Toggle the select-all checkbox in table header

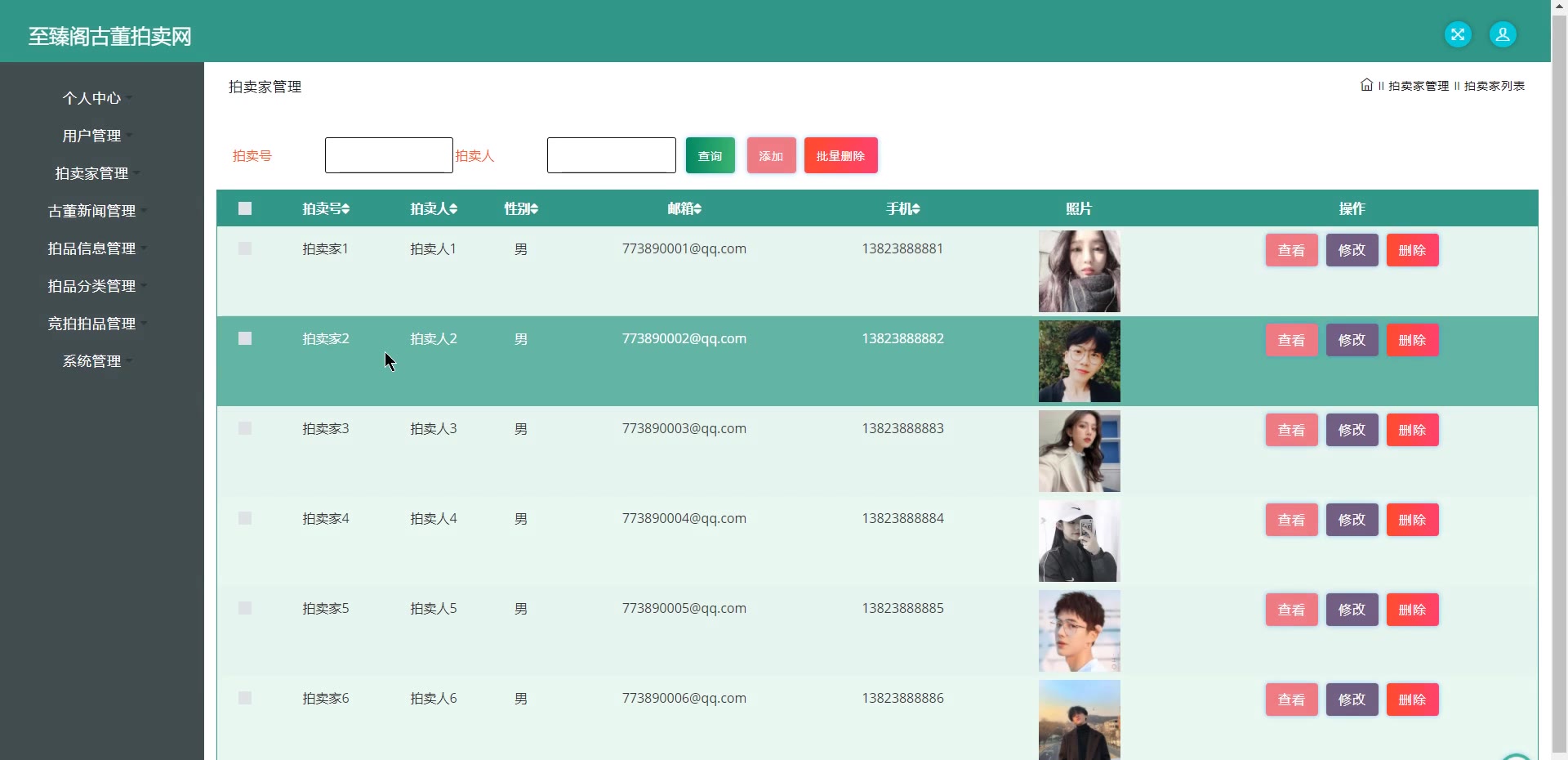tap(245, 208)
